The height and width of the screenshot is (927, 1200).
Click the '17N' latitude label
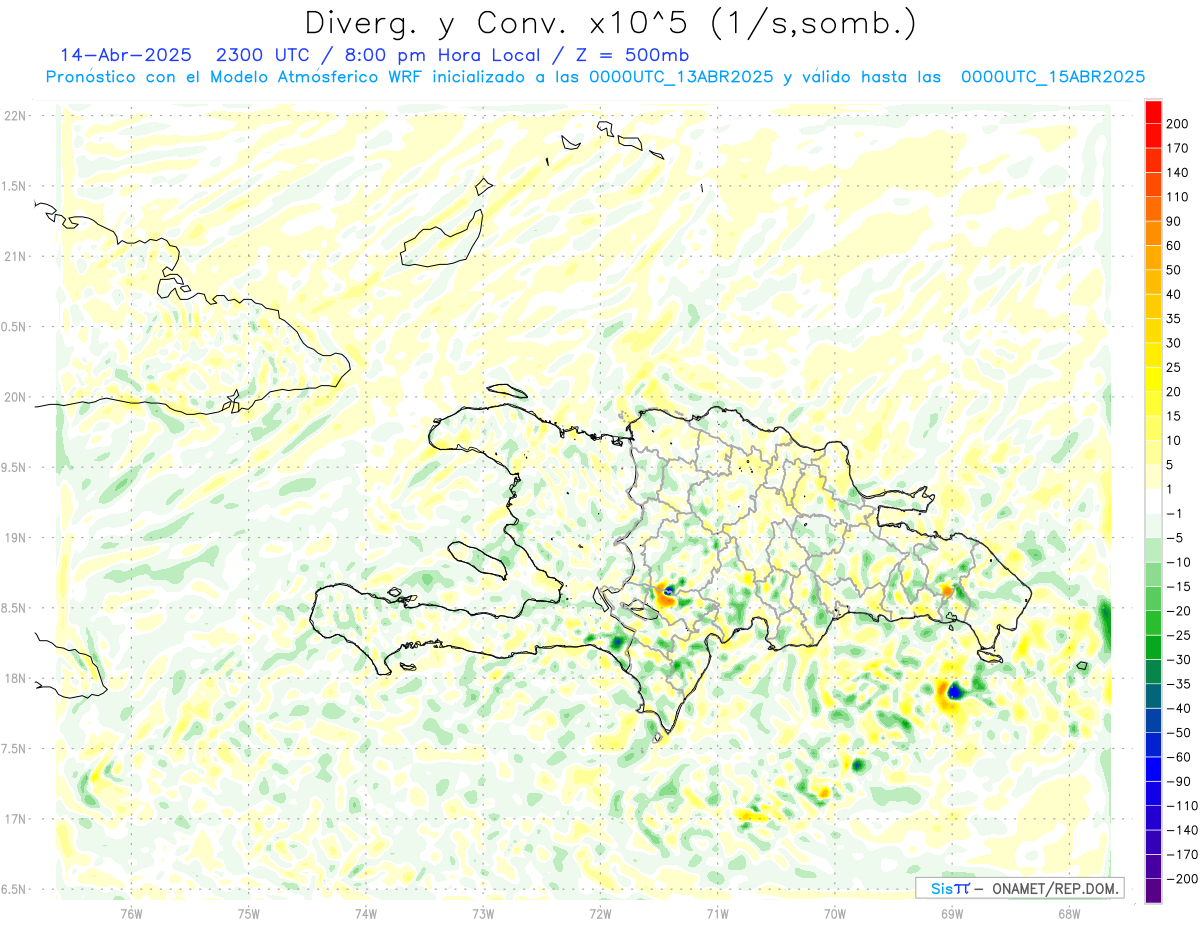15,819
